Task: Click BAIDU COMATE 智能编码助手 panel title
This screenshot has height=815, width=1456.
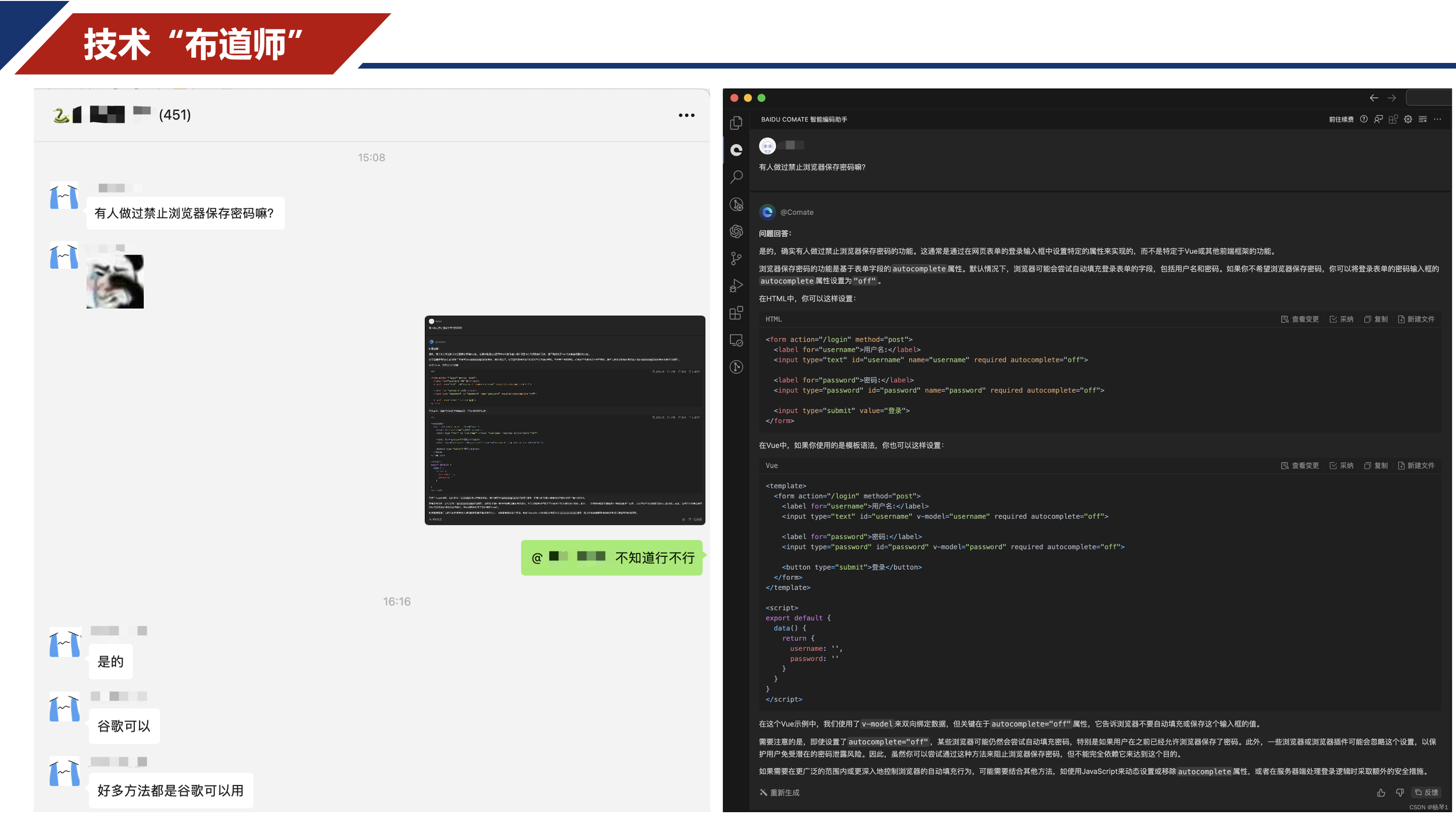Action: click(x=804, y=119)
